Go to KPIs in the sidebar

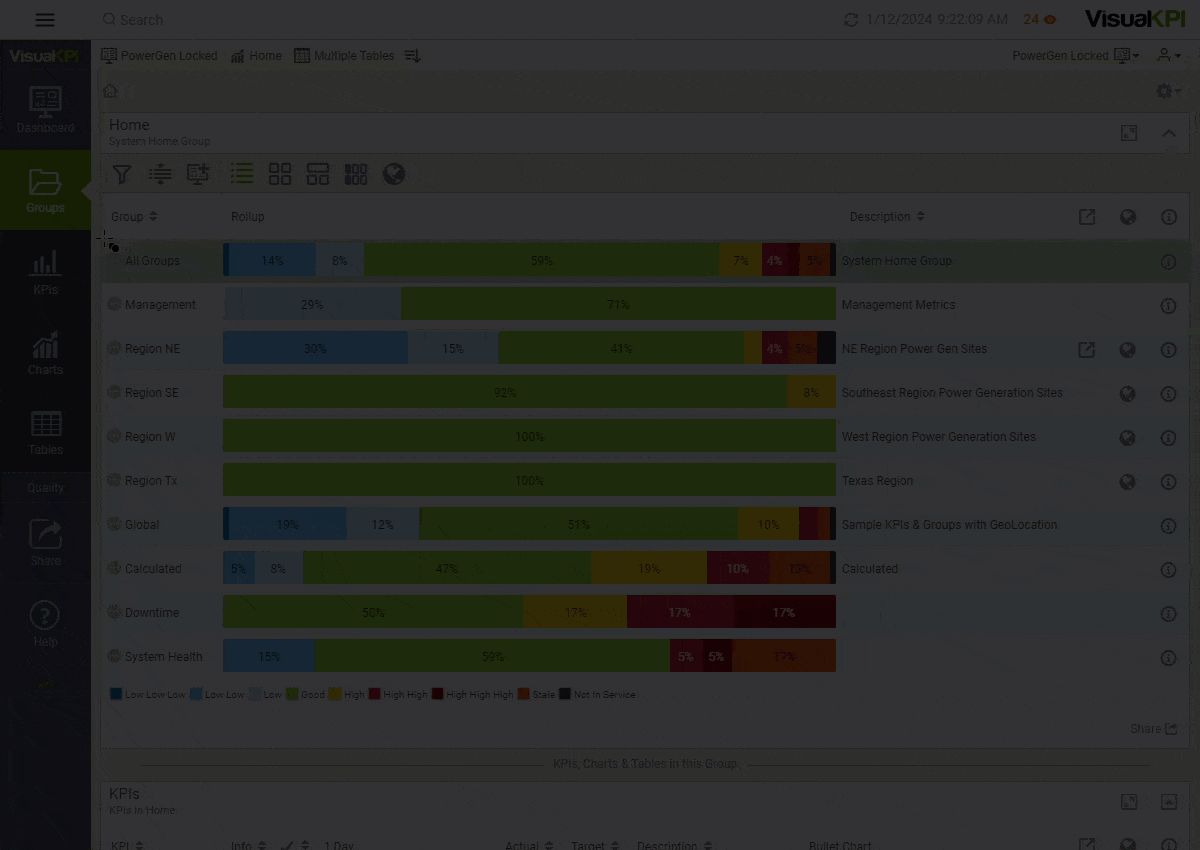[x=45, y=272]
